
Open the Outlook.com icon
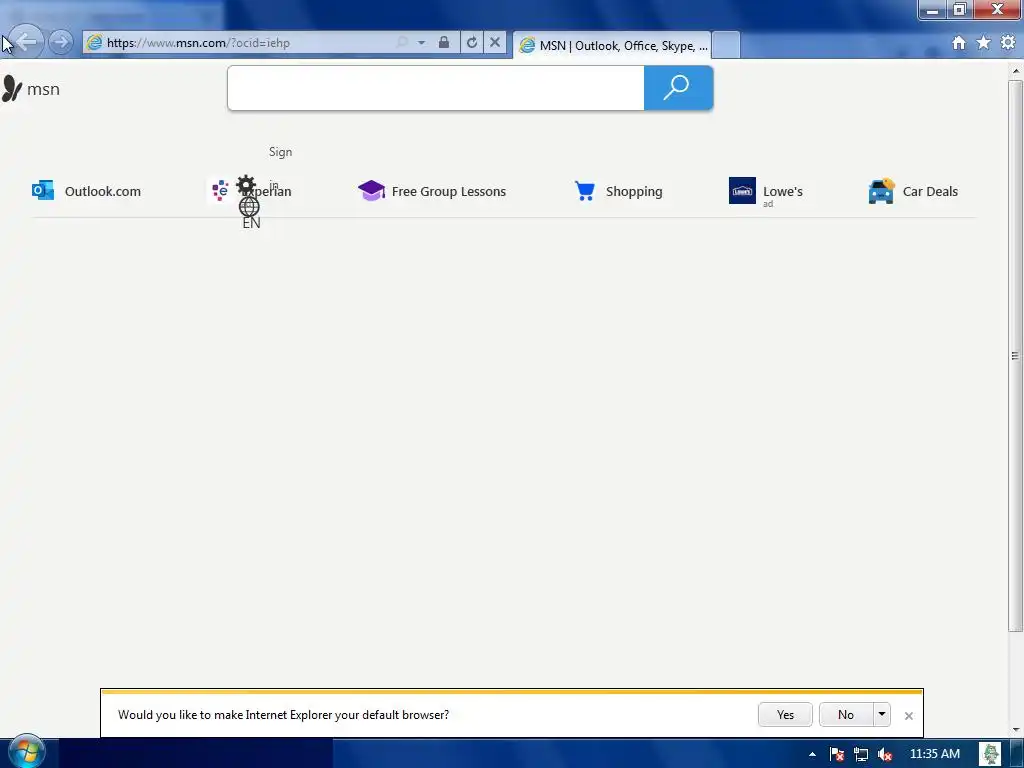pyautogui.click(x=43, y=191)
